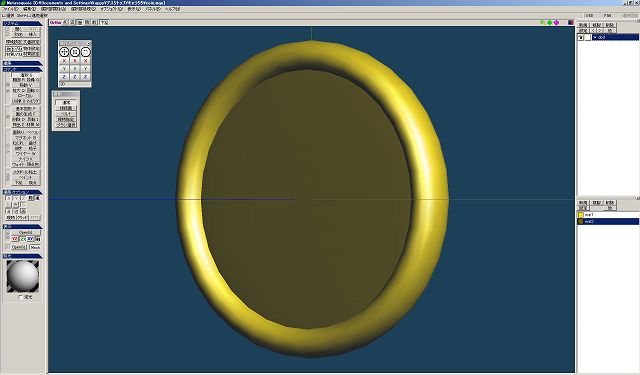Open the ヘルプ menu
This screenshot has width=640, height=375.
pos(172,9)
